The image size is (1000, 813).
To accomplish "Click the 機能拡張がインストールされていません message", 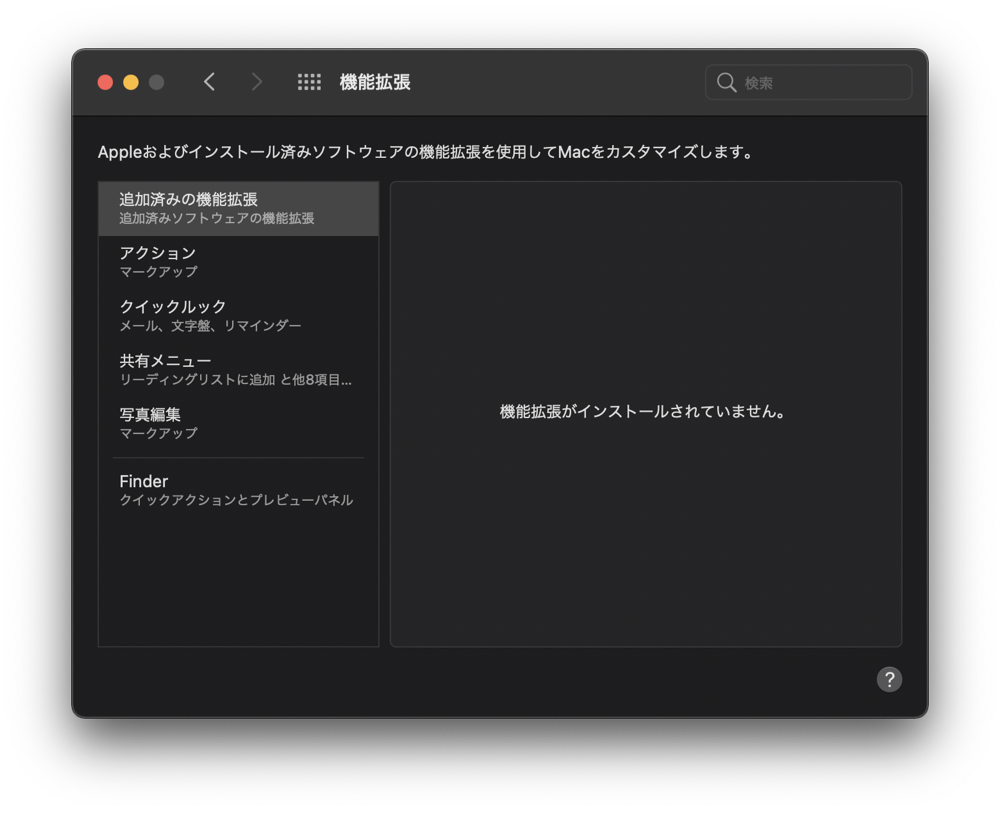I will 642,411.
